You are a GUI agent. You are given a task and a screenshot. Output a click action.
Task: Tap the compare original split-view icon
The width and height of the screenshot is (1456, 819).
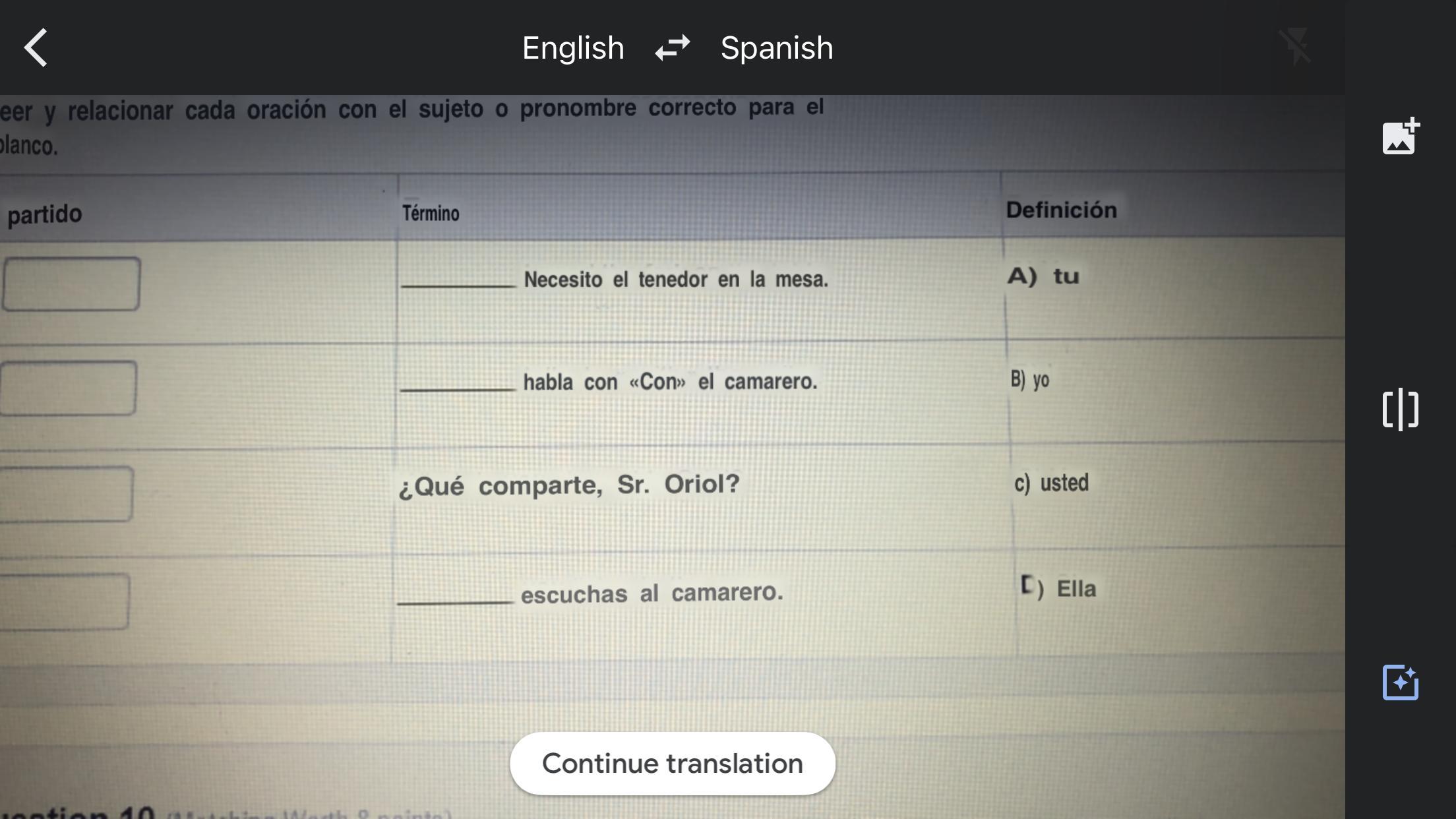tap(1400, 409)
